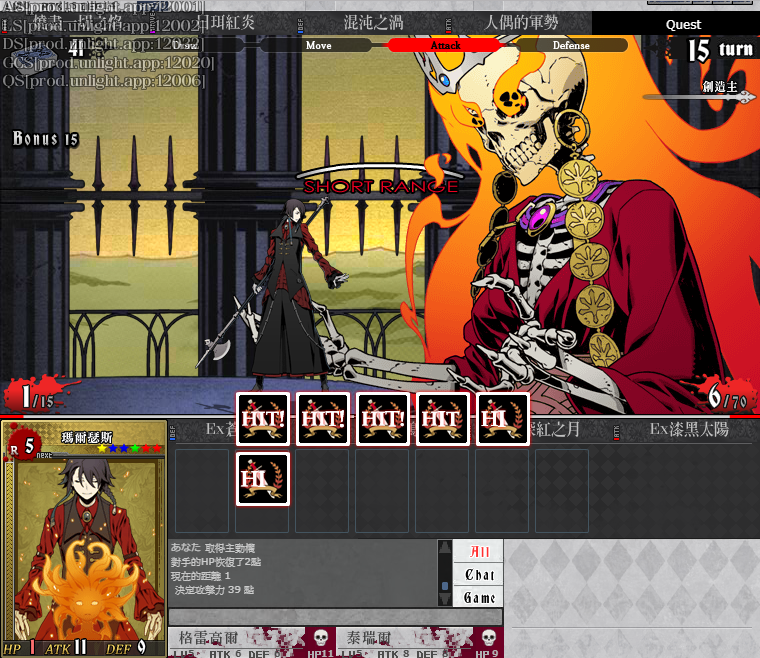Click the enemy name 創造主
Image resolution: width=760 pixels, height=658 pixels.
tap(720, 87)
